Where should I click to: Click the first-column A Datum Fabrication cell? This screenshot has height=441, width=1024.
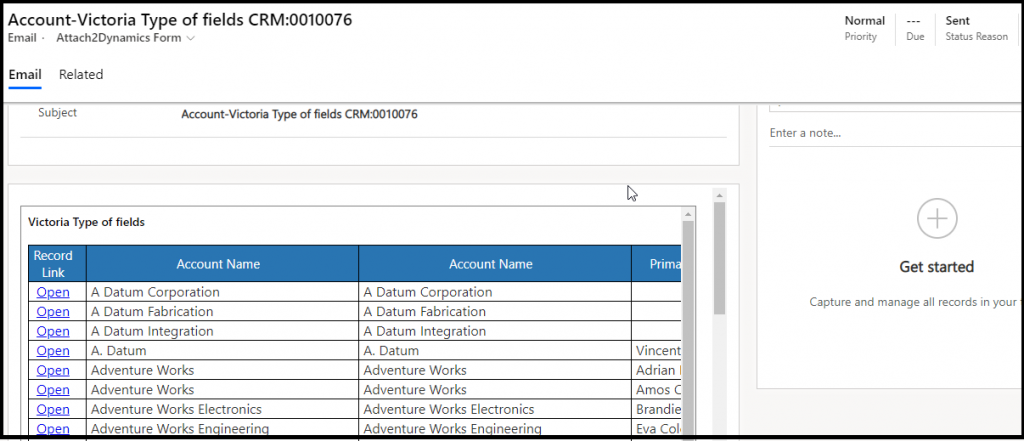pyautogui.click(x=222, y=312)
